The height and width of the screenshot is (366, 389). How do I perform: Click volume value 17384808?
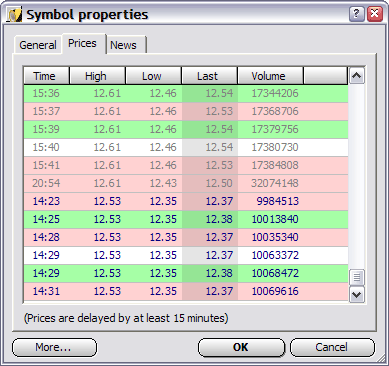point(275,165)
